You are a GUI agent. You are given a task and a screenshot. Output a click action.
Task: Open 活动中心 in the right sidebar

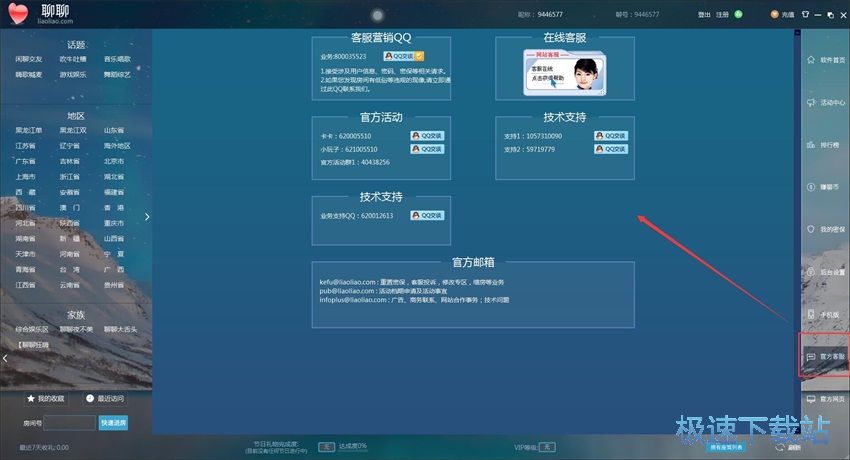click(826, 102)
